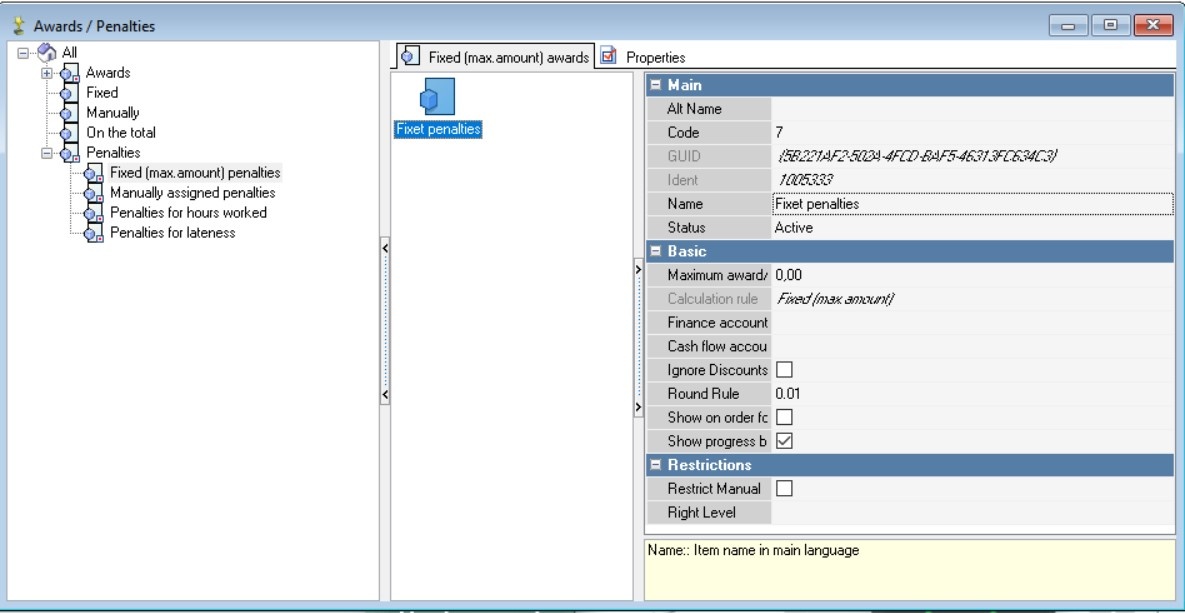Switch to the Properties tab

[654, 58]
